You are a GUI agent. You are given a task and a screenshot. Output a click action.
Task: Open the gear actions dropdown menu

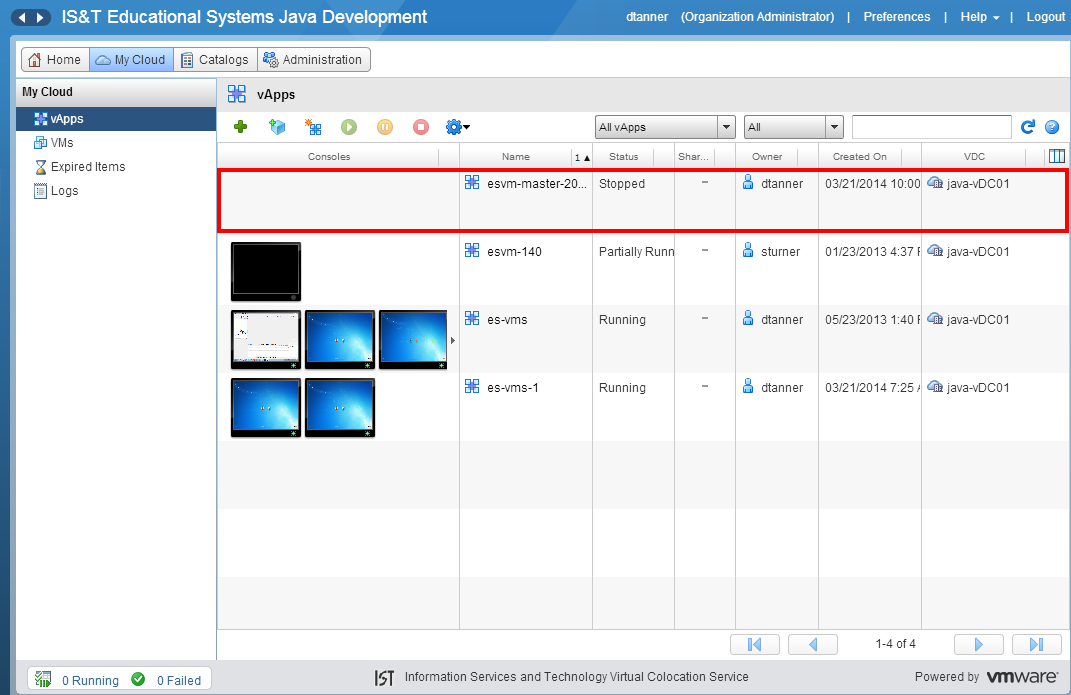[457, 127]
